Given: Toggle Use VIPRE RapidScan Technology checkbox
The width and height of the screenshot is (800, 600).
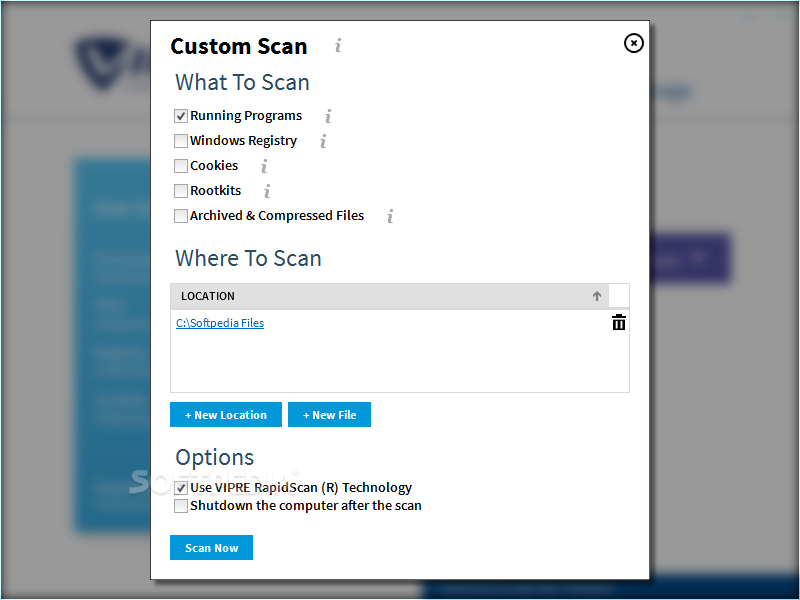Looking at the screenshot, I should tap(181, 488).
